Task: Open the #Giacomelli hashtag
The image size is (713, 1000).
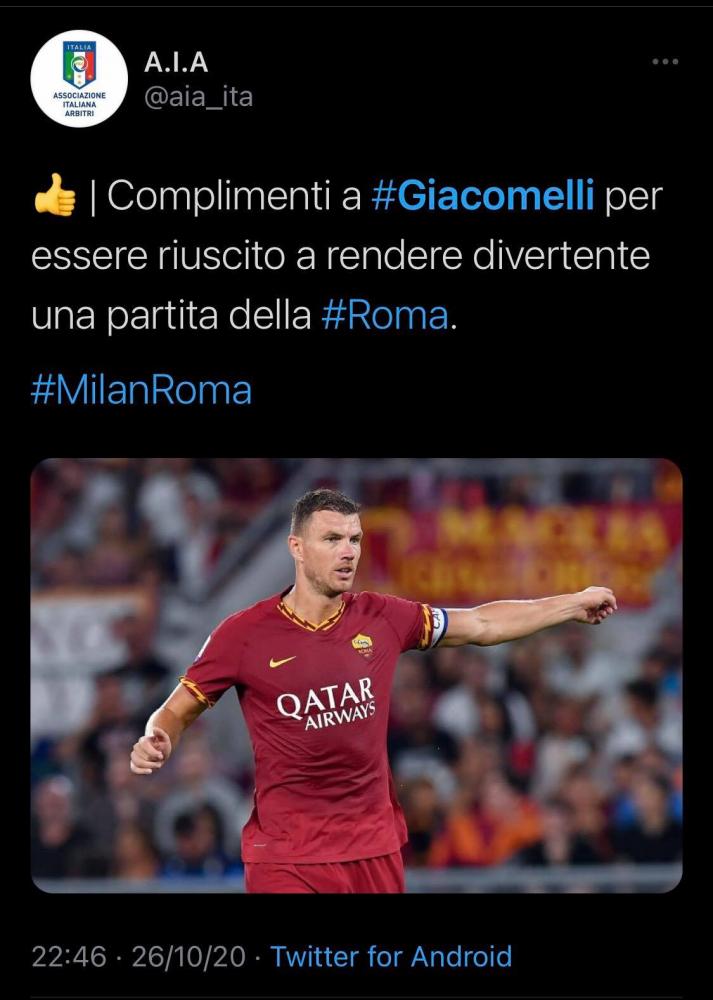Action: (x=482, y=195)
